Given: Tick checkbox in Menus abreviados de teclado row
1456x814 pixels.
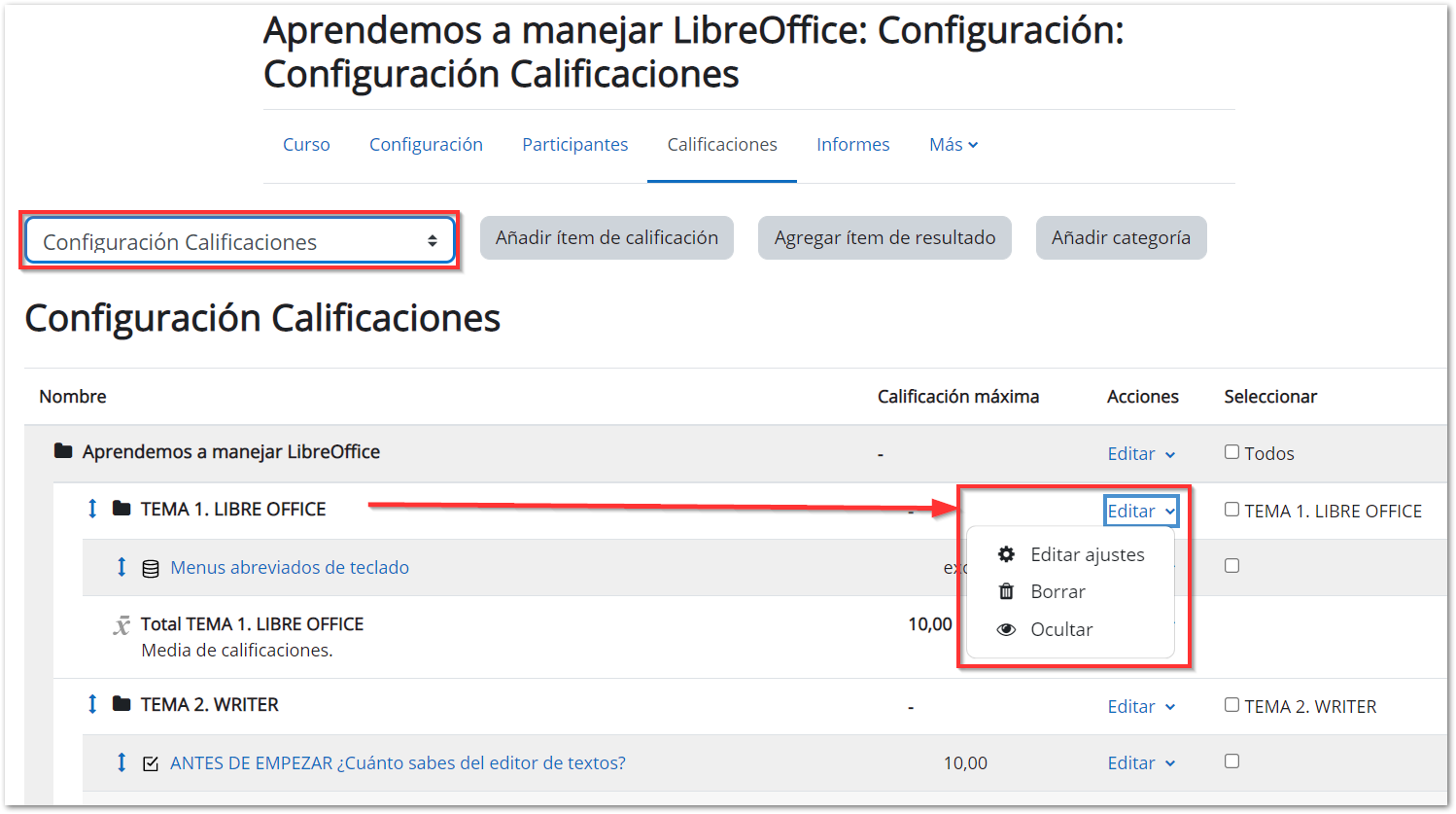Looking at the screenshot, I should (x=1231, y=565).
